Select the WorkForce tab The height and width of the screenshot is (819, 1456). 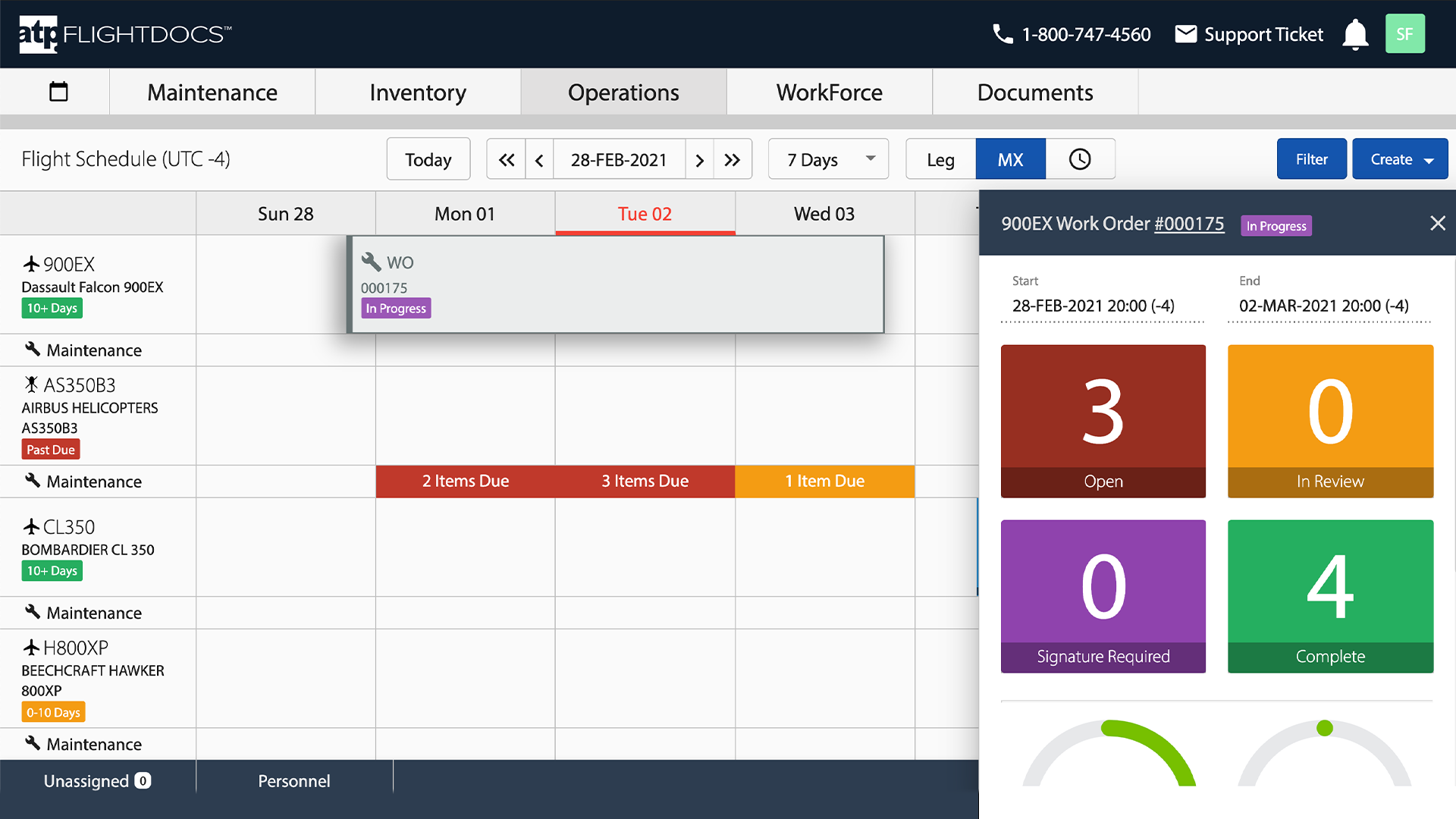[829, 92]
